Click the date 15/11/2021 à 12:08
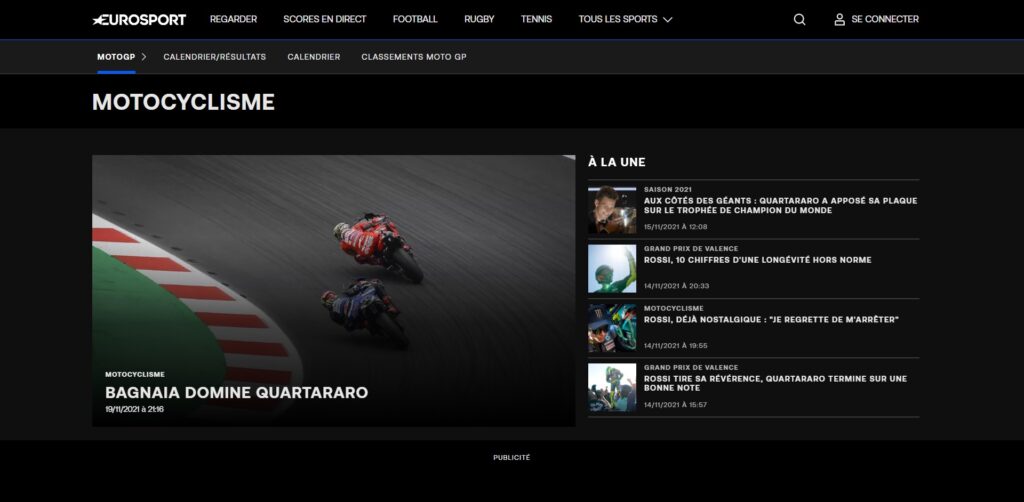This screenshot has width=1024, height=502. click(x=675, y=227)
